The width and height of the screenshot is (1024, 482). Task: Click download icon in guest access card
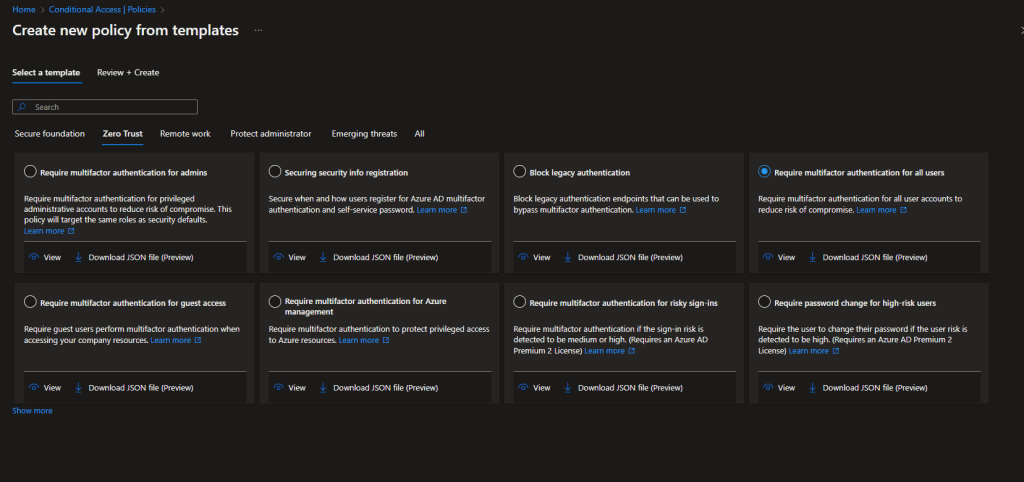click(x=77, y=387)
